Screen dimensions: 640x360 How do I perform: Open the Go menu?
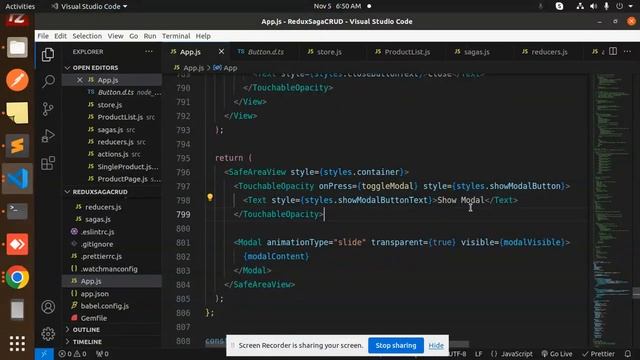(133, 36)
